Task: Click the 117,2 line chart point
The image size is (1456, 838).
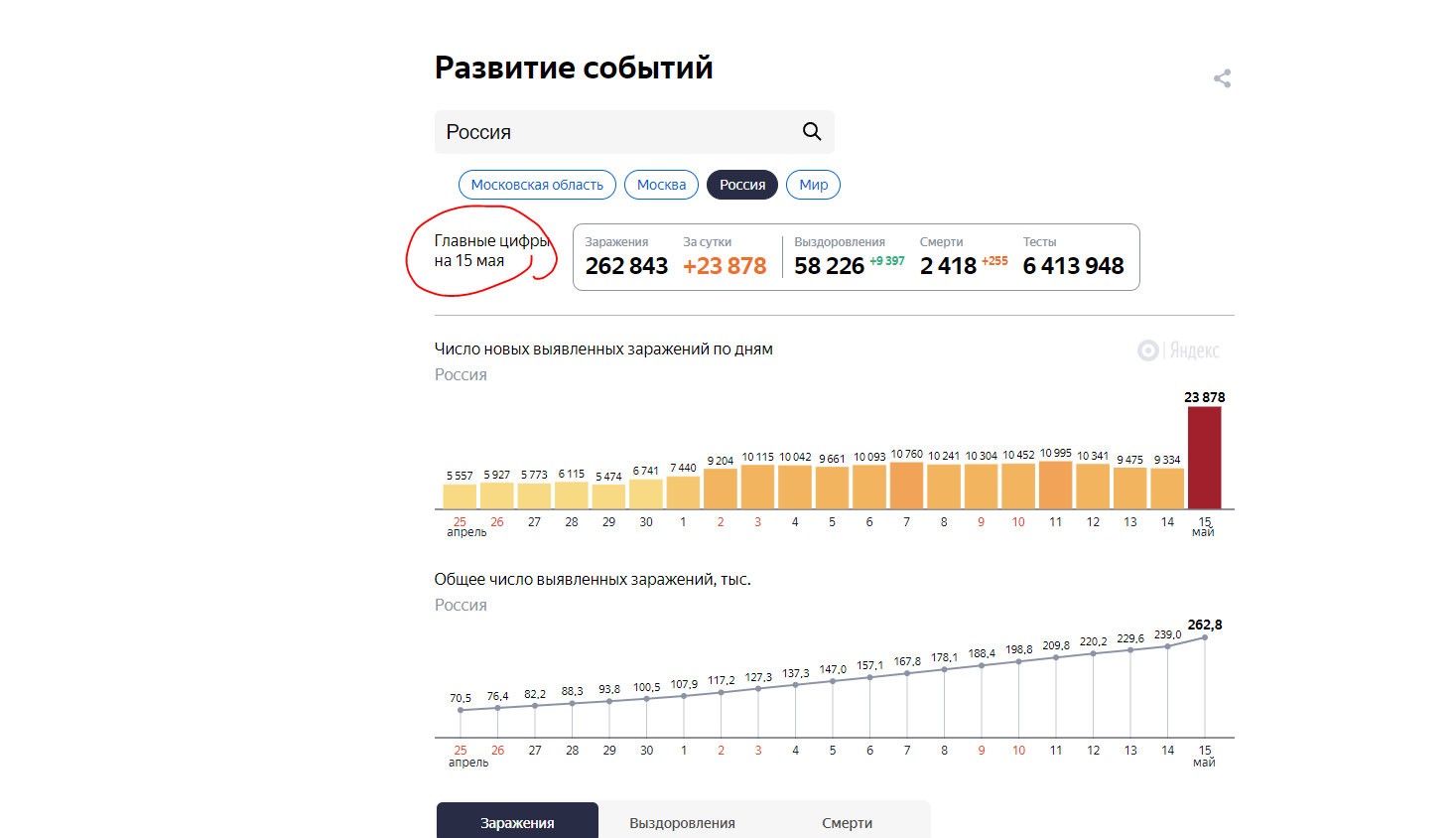Action: pyautogui.click(x=721, y=692)
